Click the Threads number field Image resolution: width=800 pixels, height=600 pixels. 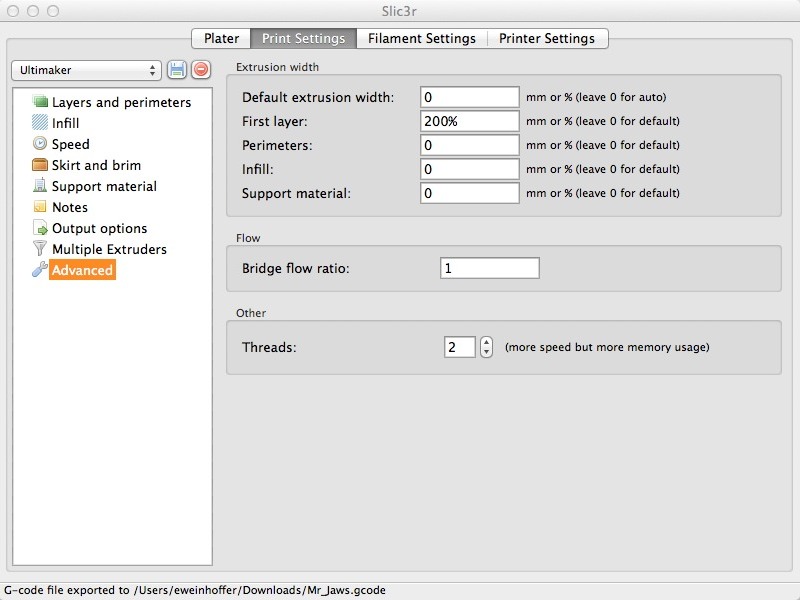pyautogui.click(x=459, y=347)
